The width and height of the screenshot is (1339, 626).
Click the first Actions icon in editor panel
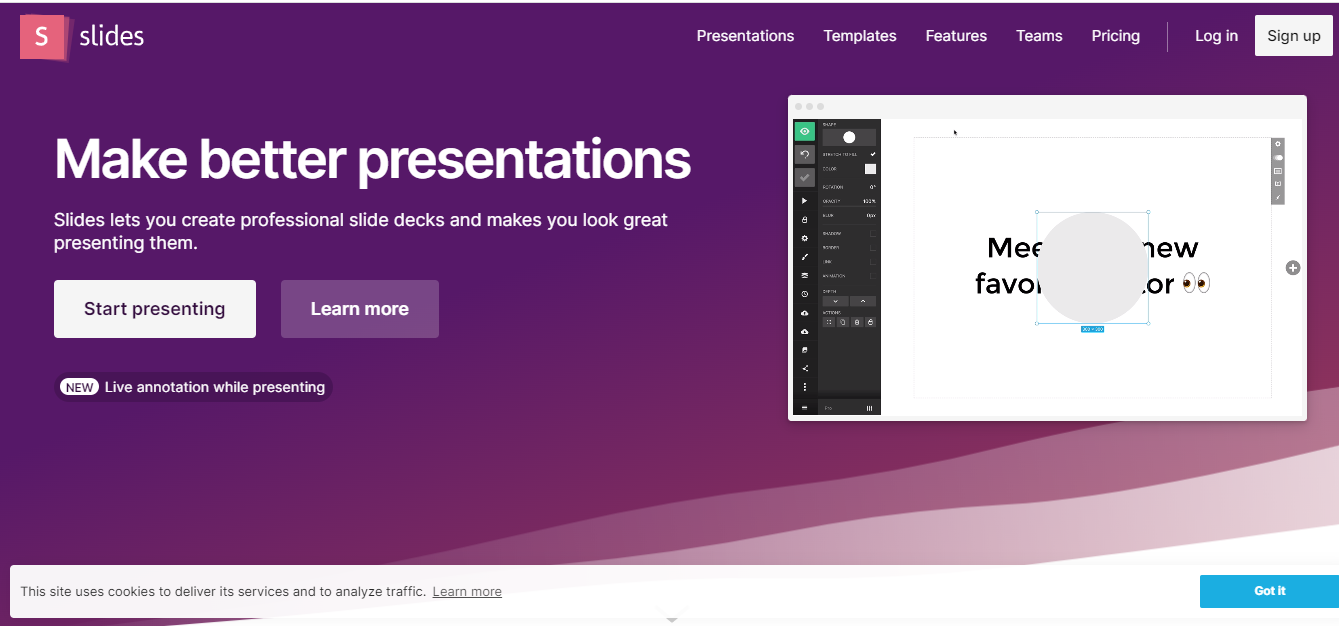pos(829,322)
